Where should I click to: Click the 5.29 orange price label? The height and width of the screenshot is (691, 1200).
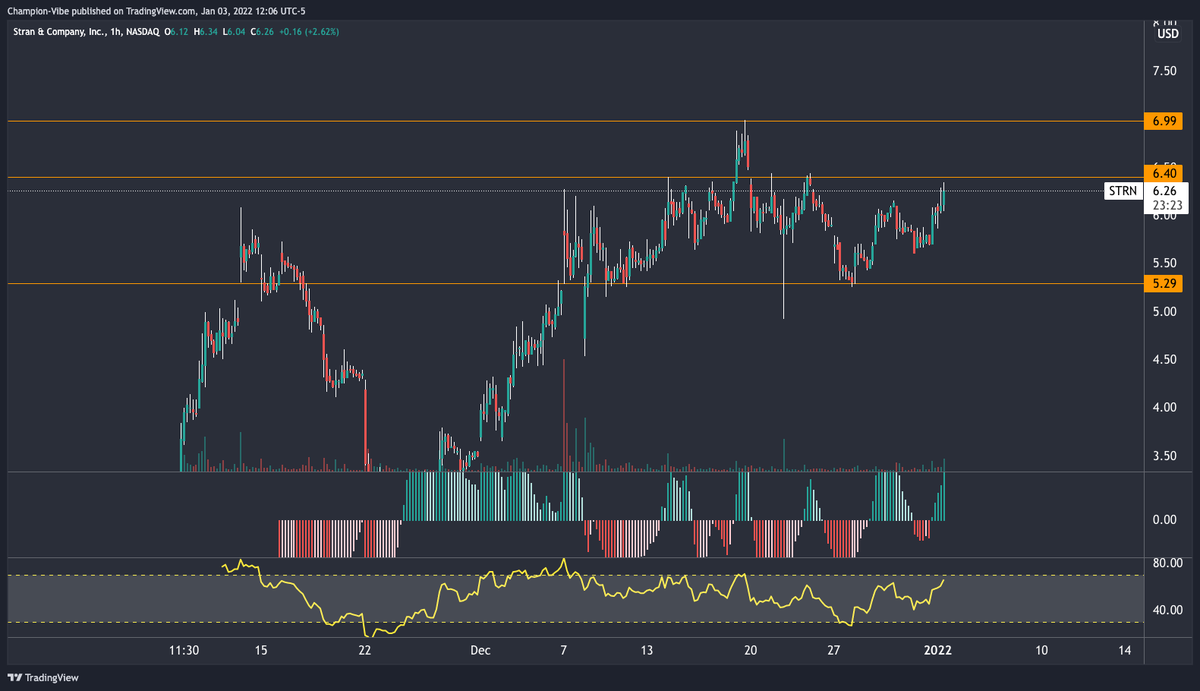point(1165,284)
